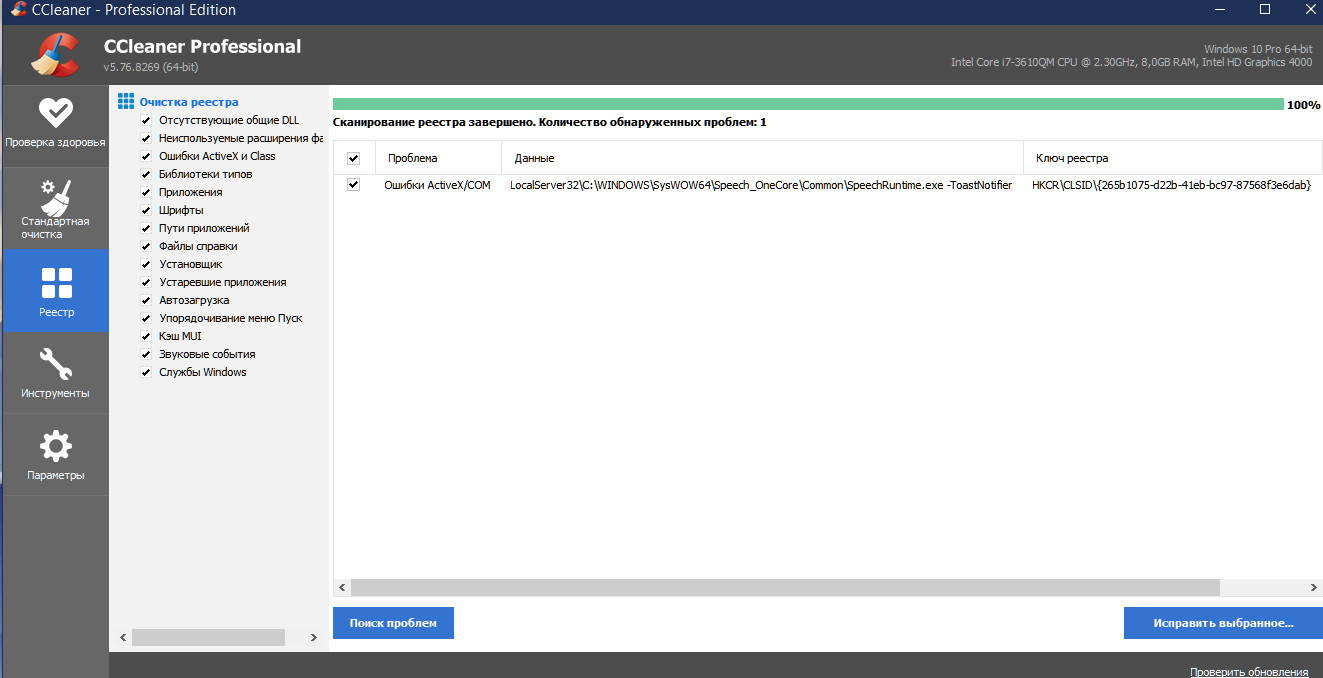The image size is (1323, 678).
Task: Toggle select-all checkbox in results header
Action: click(353, 158)
